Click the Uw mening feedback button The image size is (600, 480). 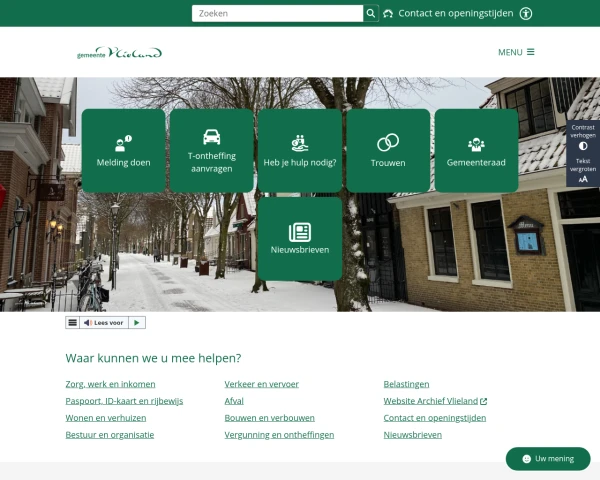[x=548, y=459]
